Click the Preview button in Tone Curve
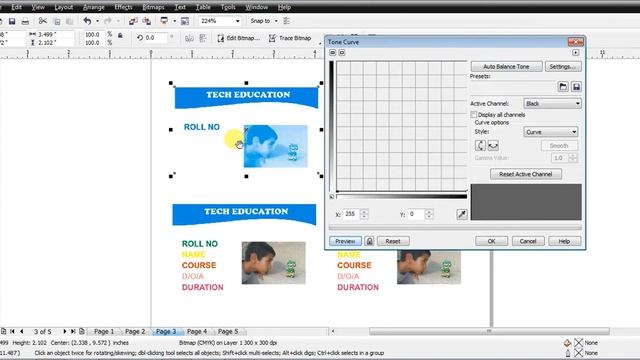 [345, 241]
